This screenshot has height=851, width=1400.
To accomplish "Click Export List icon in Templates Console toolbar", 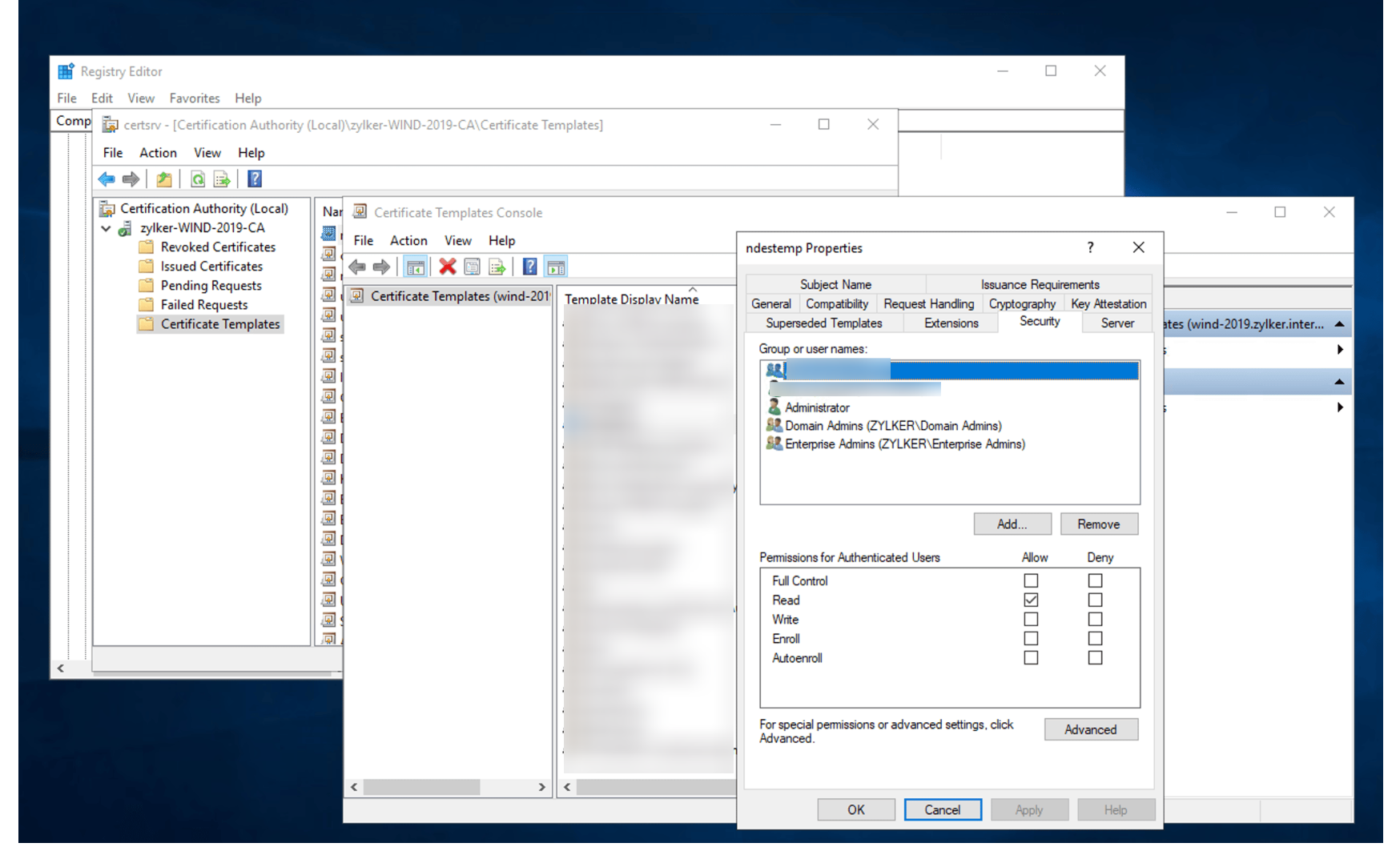I will 497,267.
